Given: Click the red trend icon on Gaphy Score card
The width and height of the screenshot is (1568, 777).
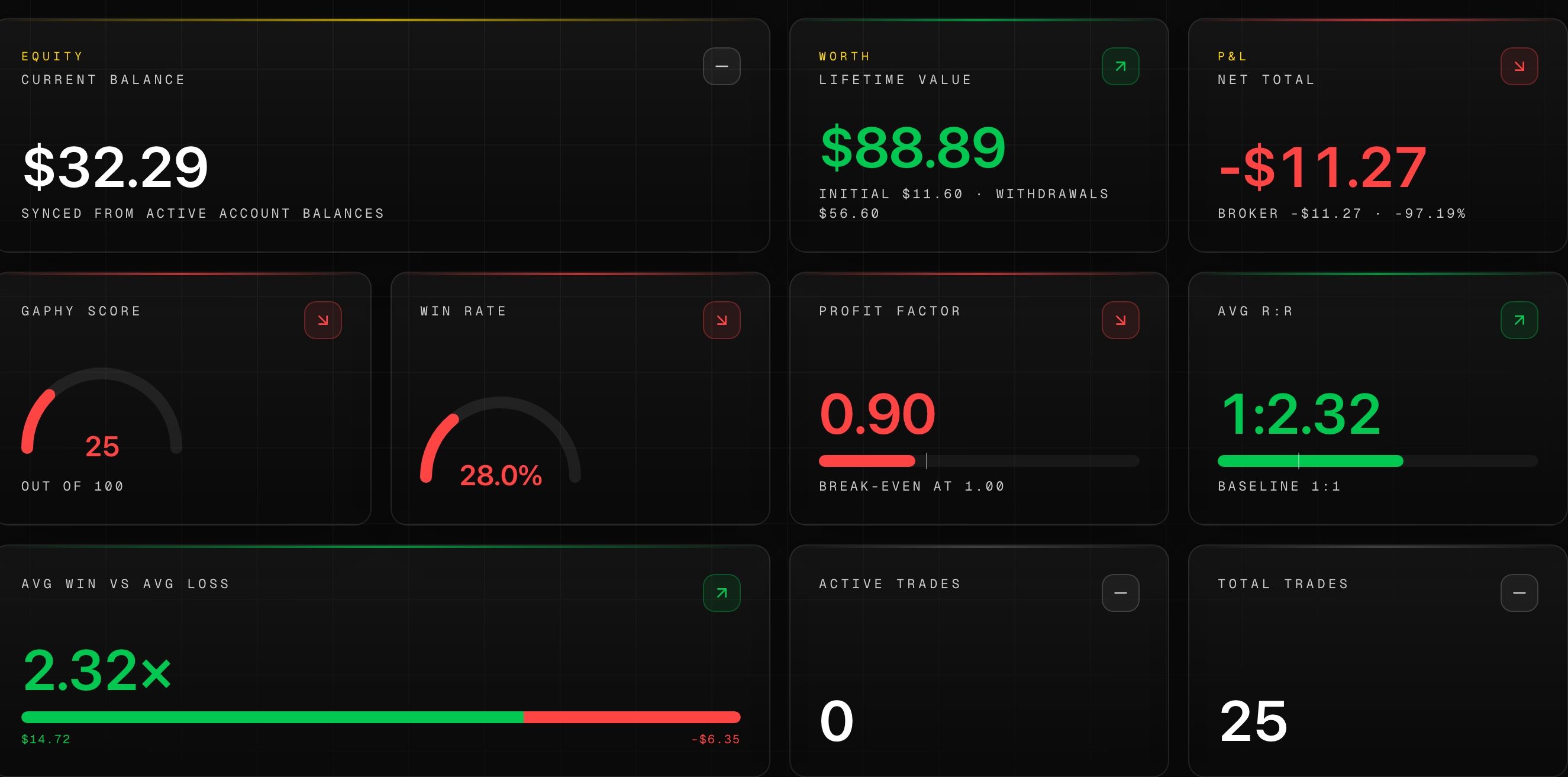Looking at the screenshot, I should pyautogui.click(x=322, y=320).
